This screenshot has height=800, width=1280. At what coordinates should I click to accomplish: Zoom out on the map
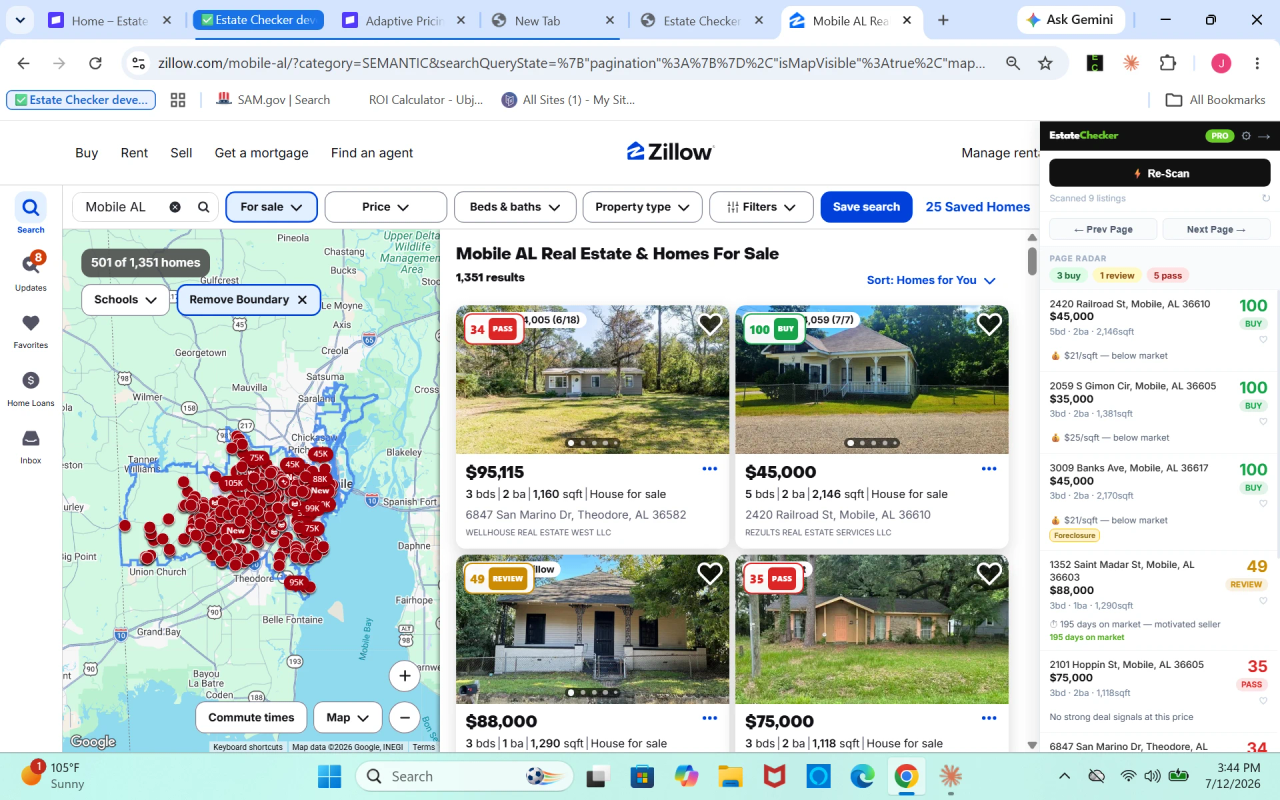tap(405, 717)
